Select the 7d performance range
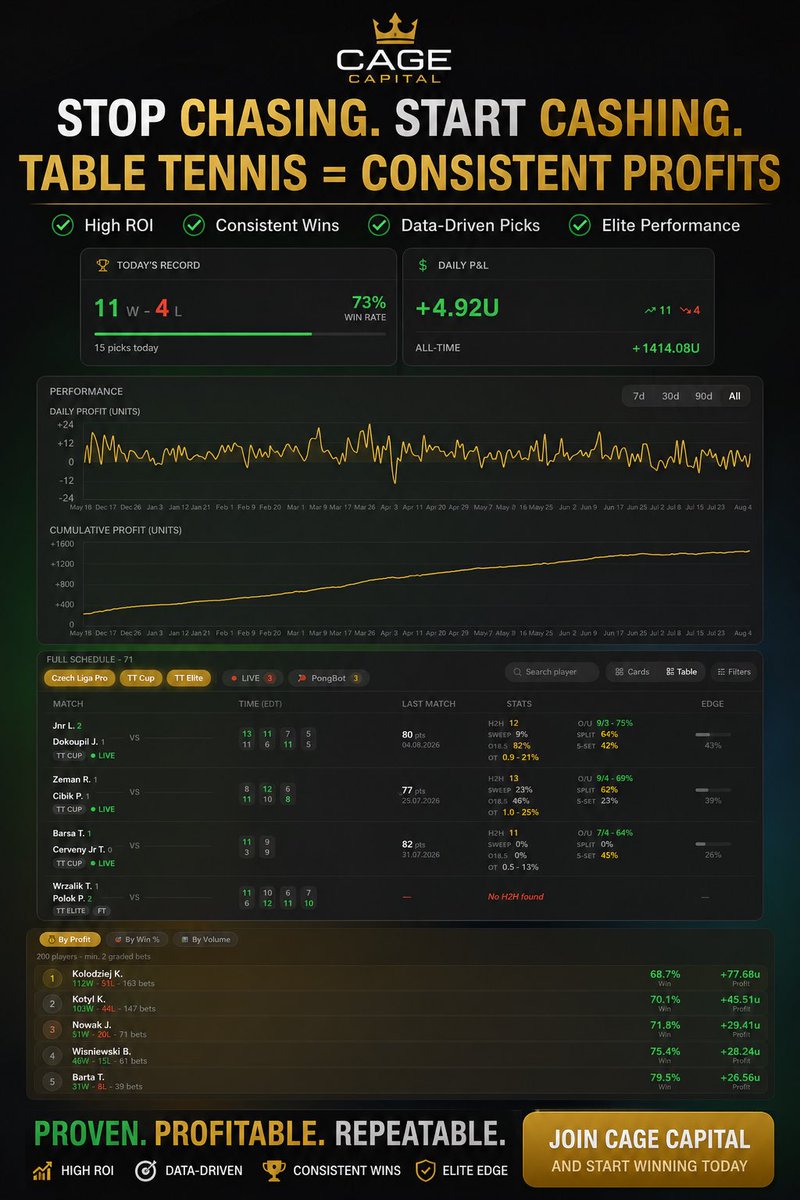Screen dimensions: 800x1200 tap(638, 396)
